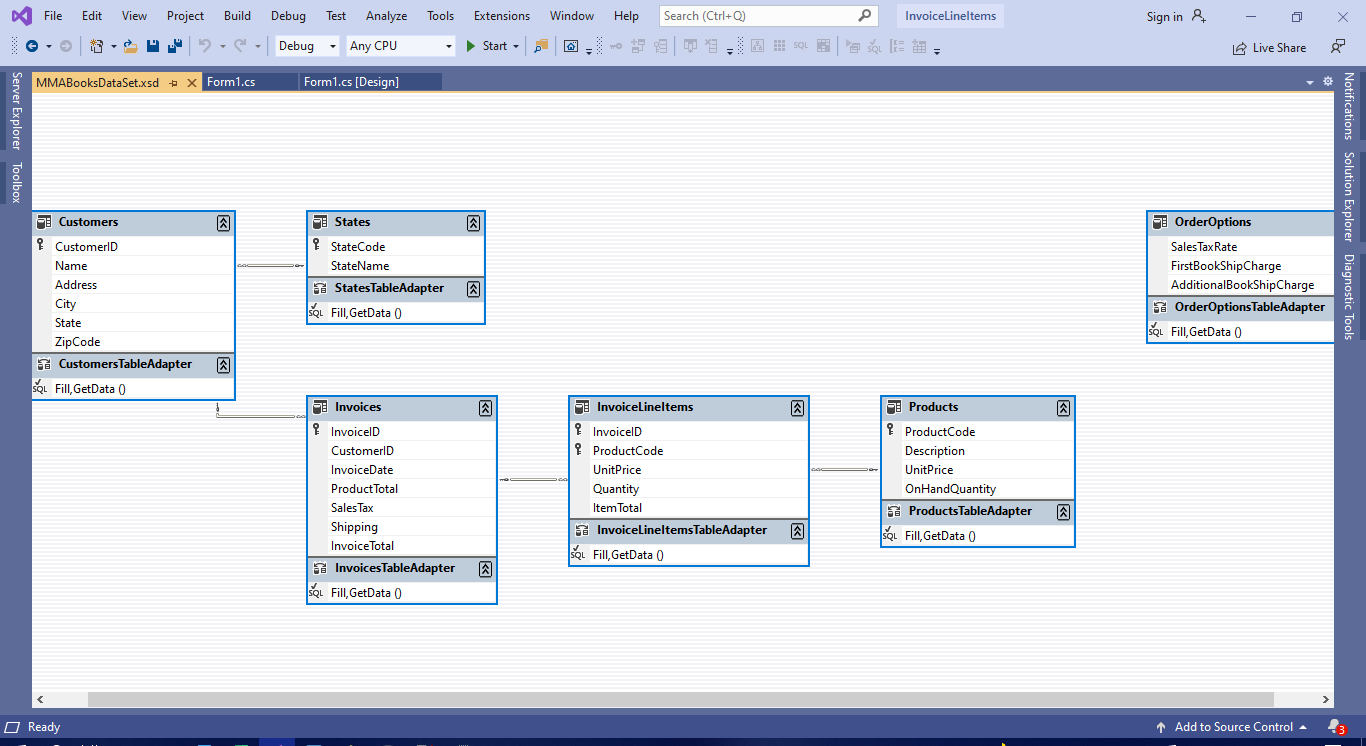Collapse the InvoiceLineItems table box
1366x746 pixels.
pos(797,408)
